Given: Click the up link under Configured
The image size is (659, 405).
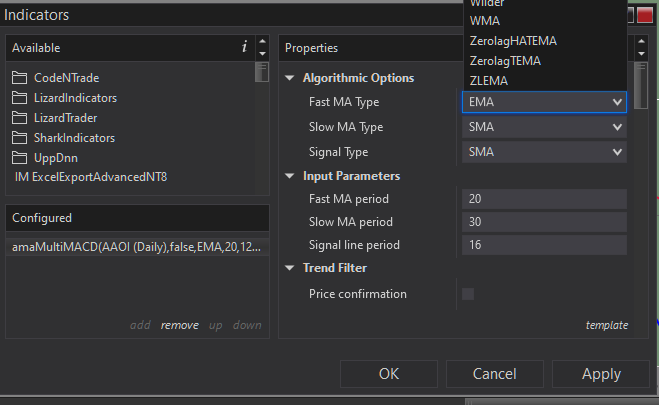Looking at the screenshot, I should click(x=215, y=325).
